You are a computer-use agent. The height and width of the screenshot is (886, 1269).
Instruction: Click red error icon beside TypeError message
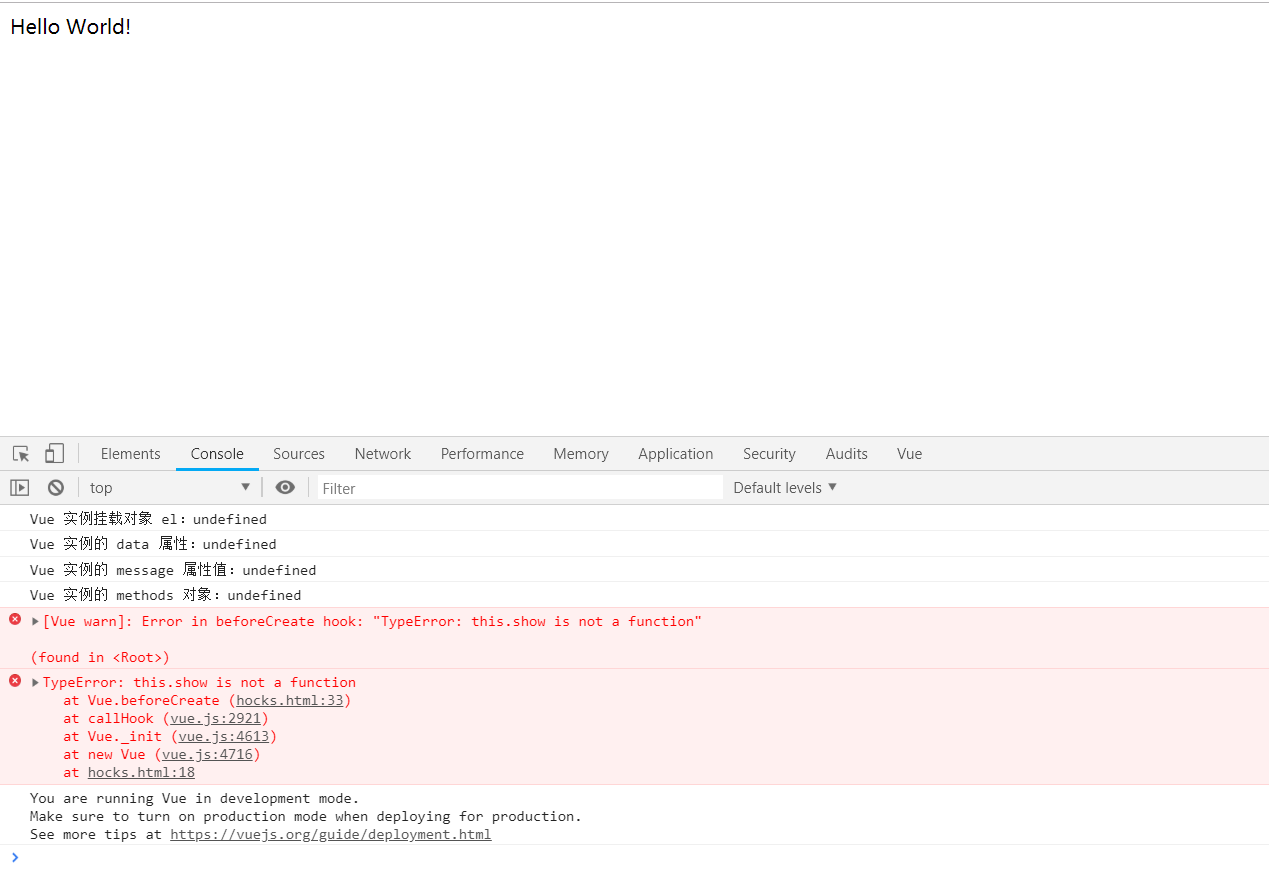[x=15, y=681]
